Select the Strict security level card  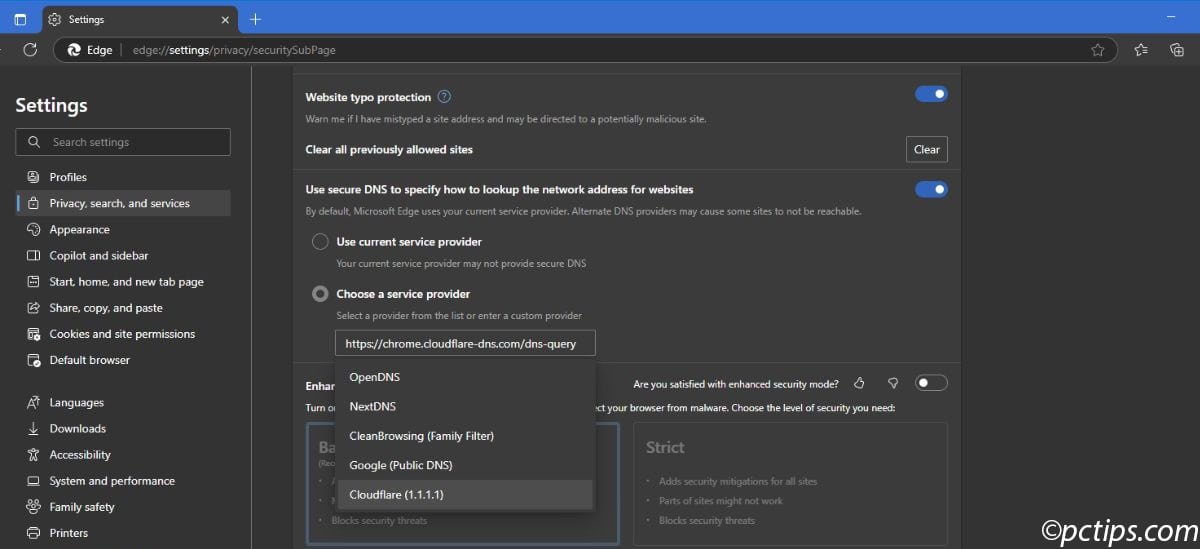pos(790,483)
